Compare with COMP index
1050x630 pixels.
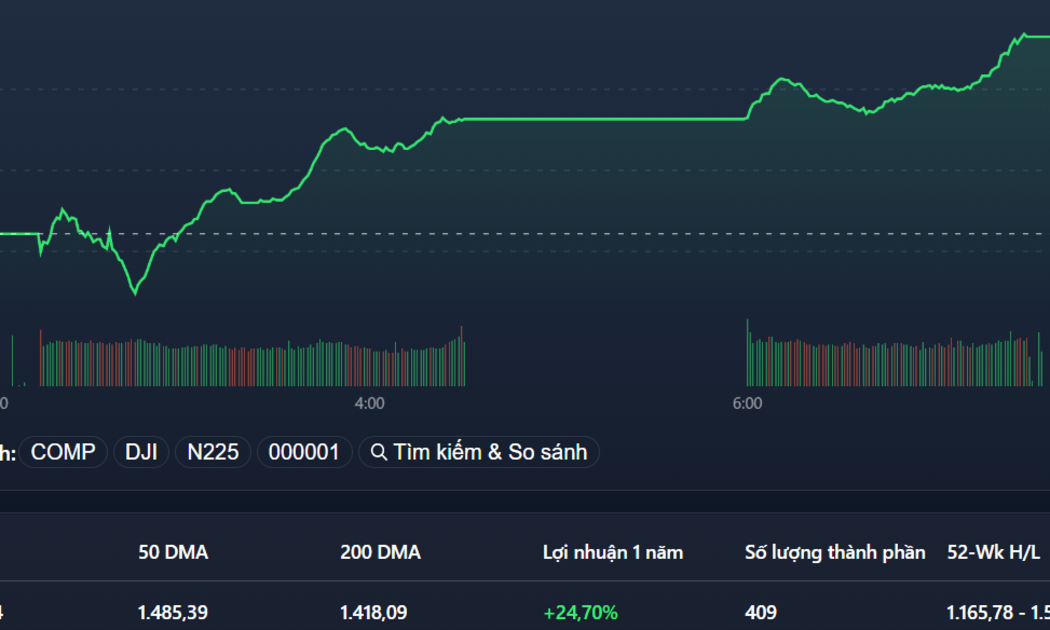coord(63,452)
